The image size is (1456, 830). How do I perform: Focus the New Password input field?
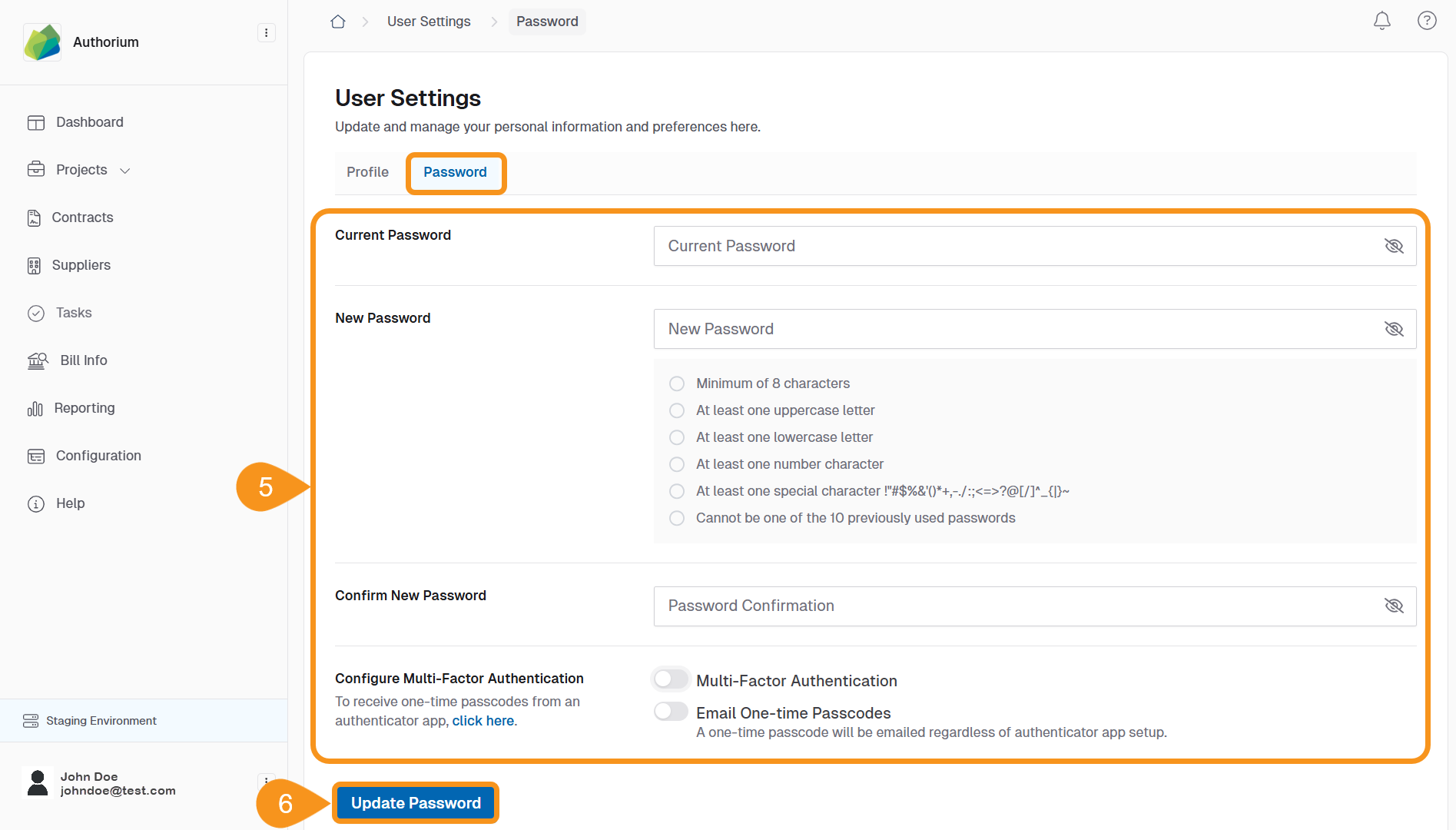1014,329
